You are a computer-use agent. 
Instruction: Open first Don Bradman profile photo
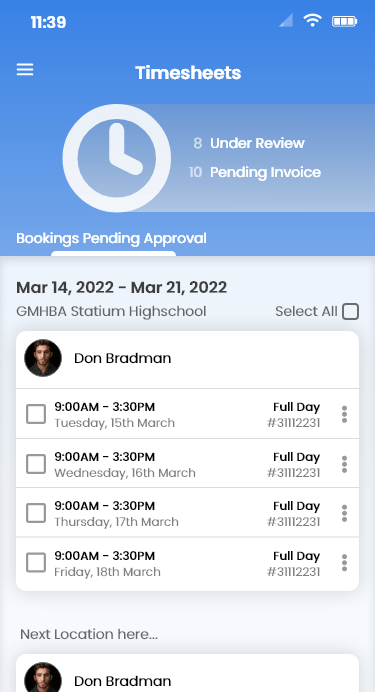[43, 358]
